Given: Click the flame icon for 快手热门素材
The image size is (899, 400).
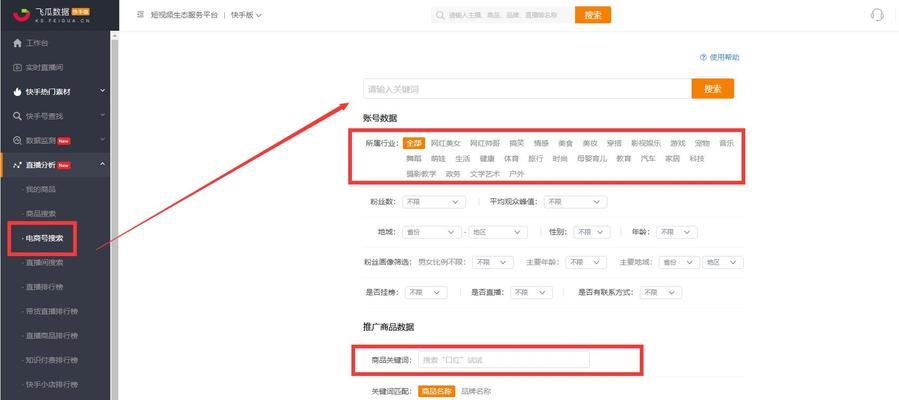Looking at the screenshot, I should pos(17,92).
